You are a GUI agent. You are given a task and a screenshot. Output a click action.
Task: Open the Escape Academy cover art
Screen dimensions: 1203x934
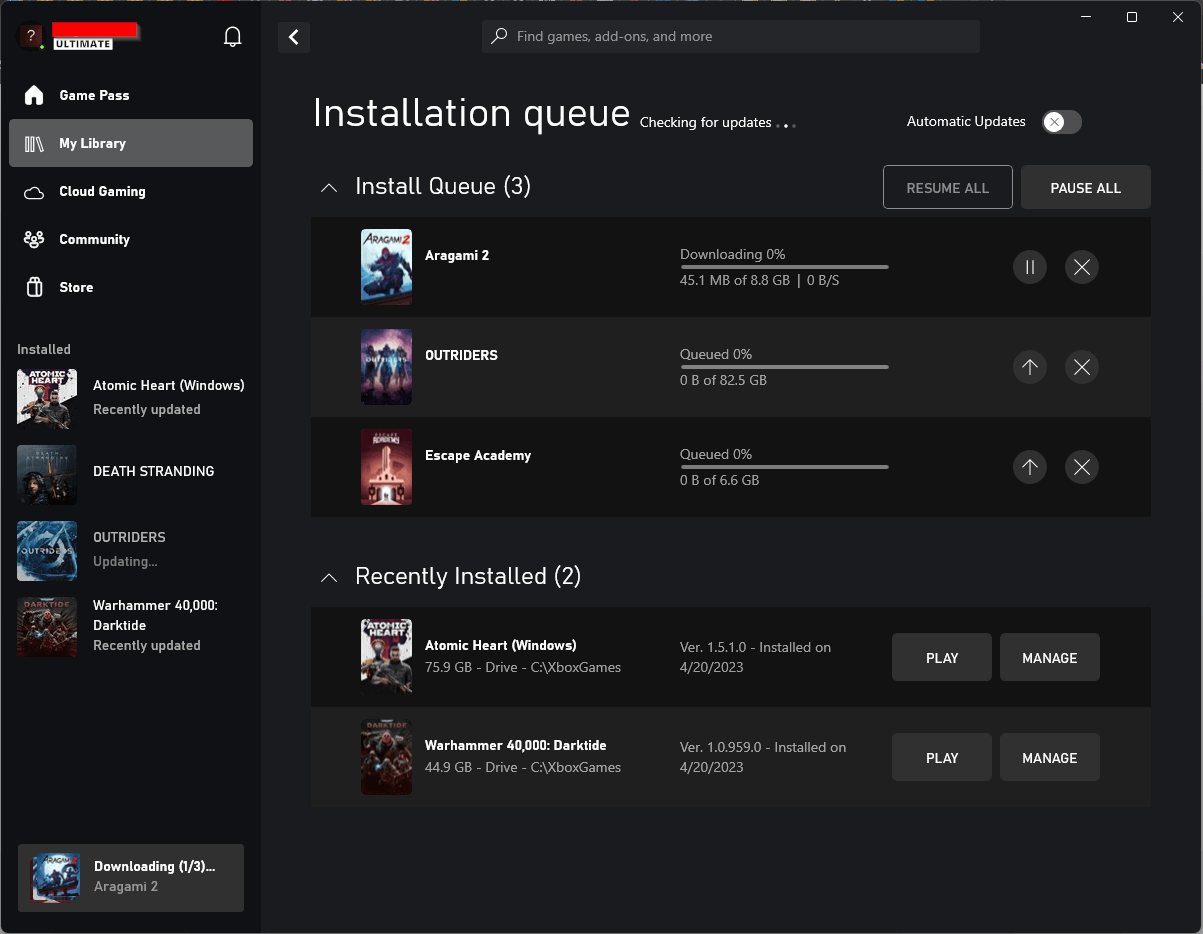[x=386, y=467]
